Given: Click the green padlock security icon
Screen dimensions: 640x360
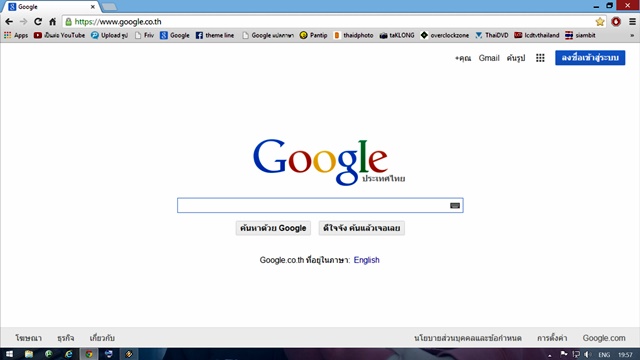Looking at the screenshot, I should [x=69, y=22].
